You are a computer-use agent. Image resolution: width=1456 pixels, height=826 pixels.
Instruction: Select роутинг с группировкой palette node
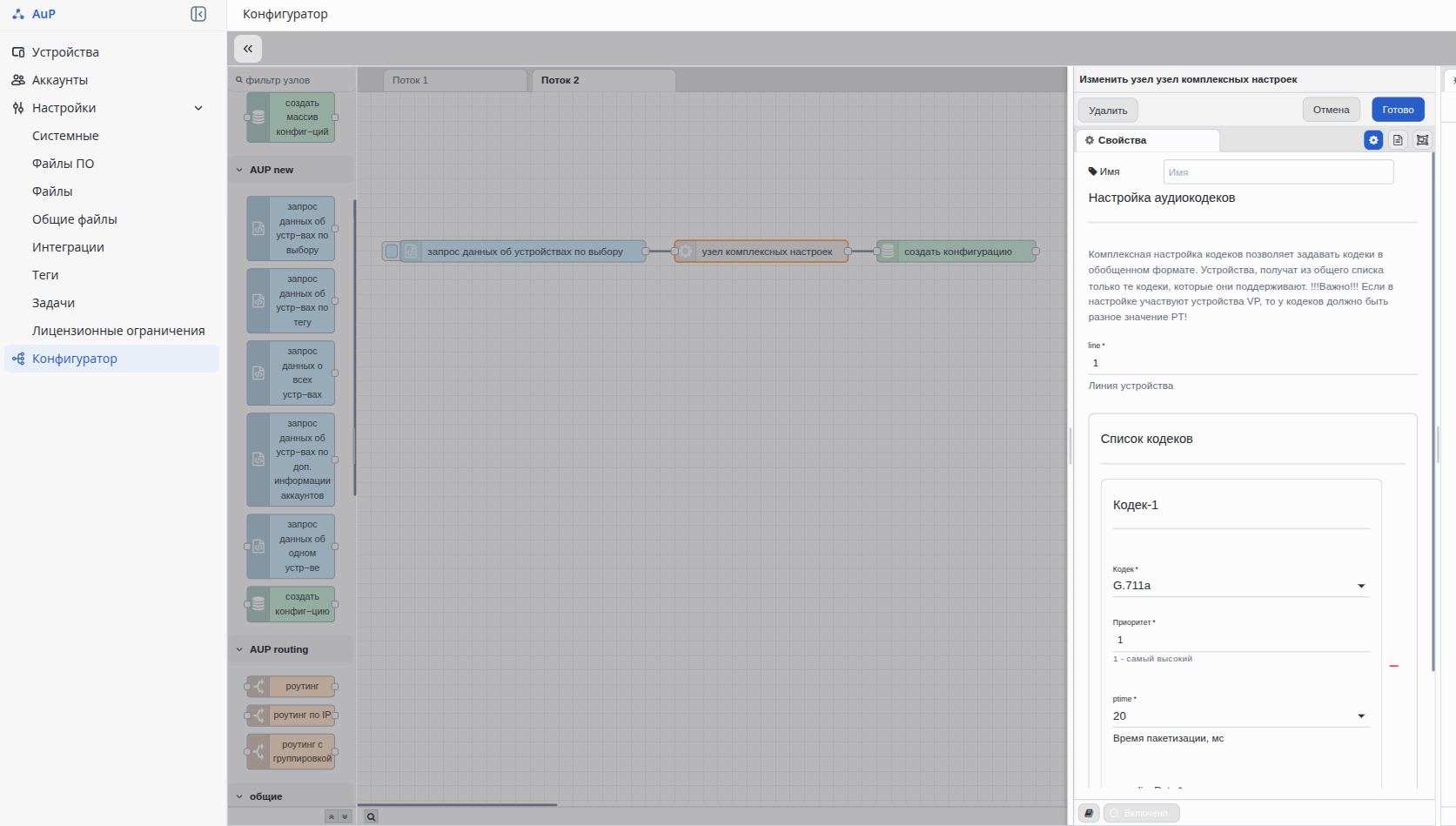point(291,751)
